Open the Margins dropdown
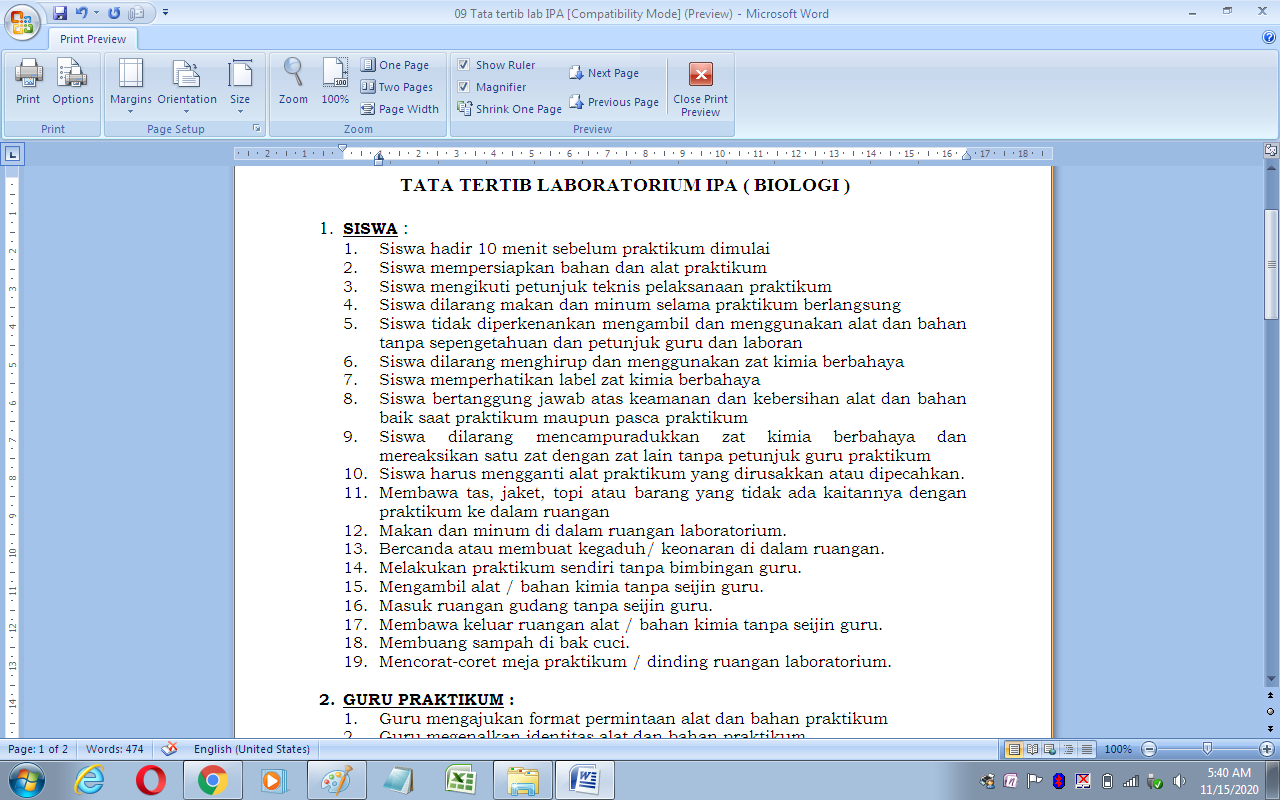The height and width of the screenshot is (800, 1280). pos(129,85)
